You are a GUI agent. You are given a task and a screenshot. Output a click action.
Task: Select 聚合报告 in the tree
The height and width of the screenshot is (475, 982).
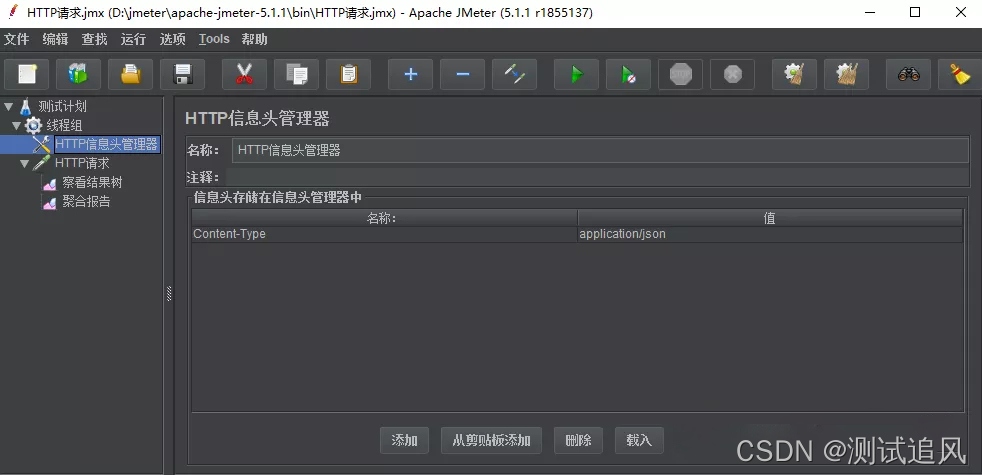click(x=86, y=202)
